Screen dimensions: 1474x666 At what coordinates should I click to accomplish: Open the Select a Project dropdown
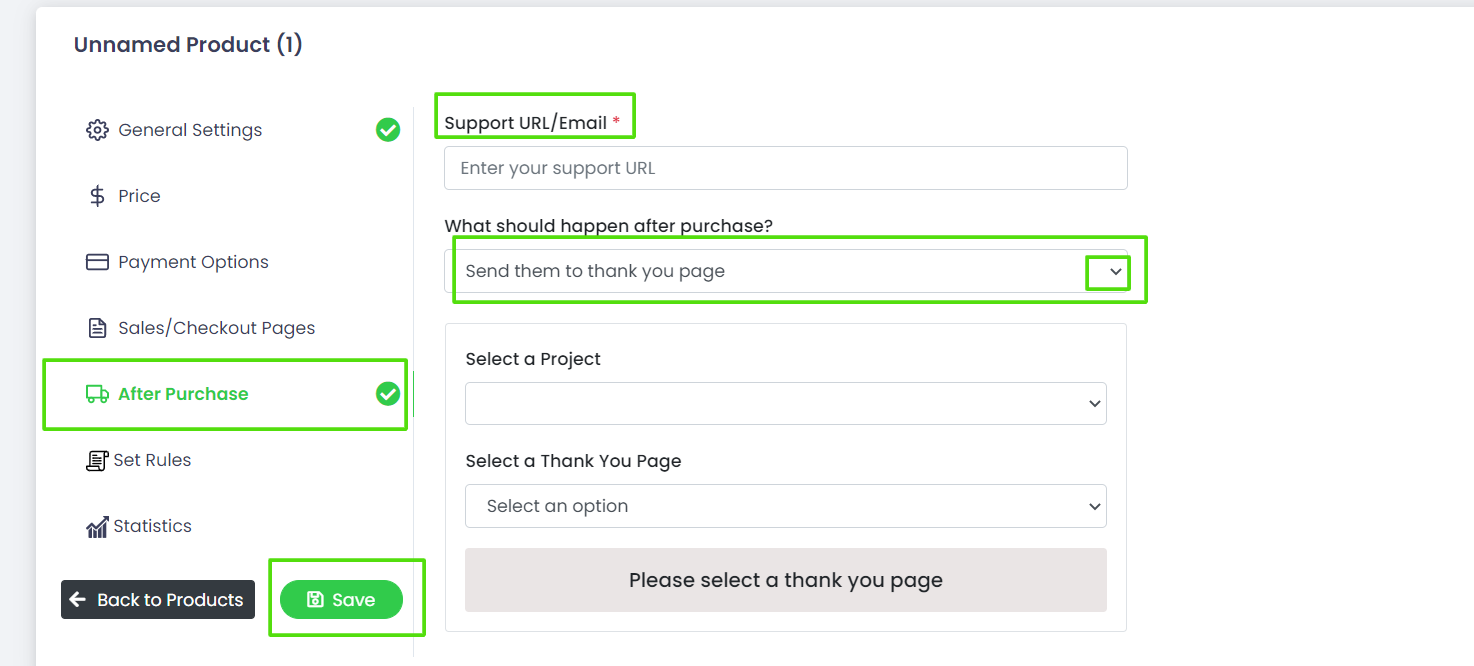pos(786,403)
